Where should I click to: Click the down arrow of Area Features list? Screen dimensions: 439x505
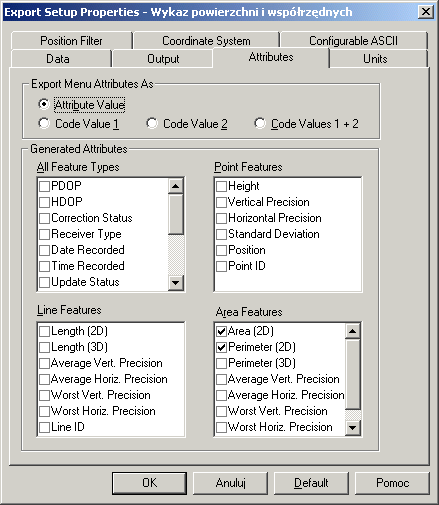353,427
